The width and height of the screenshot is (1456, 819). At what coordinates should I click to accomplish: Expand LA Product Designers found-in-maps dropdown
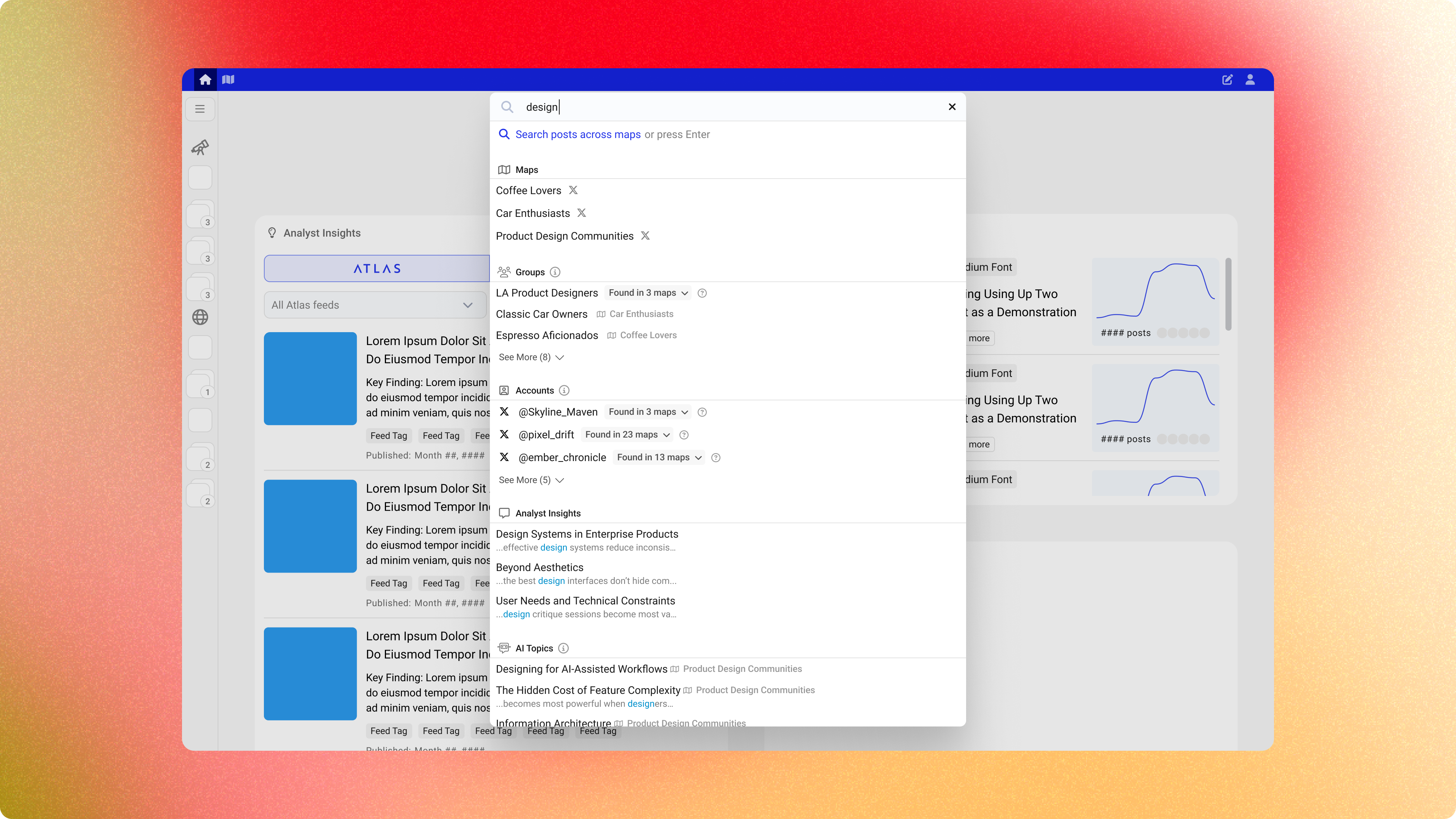tap(648, 293)
